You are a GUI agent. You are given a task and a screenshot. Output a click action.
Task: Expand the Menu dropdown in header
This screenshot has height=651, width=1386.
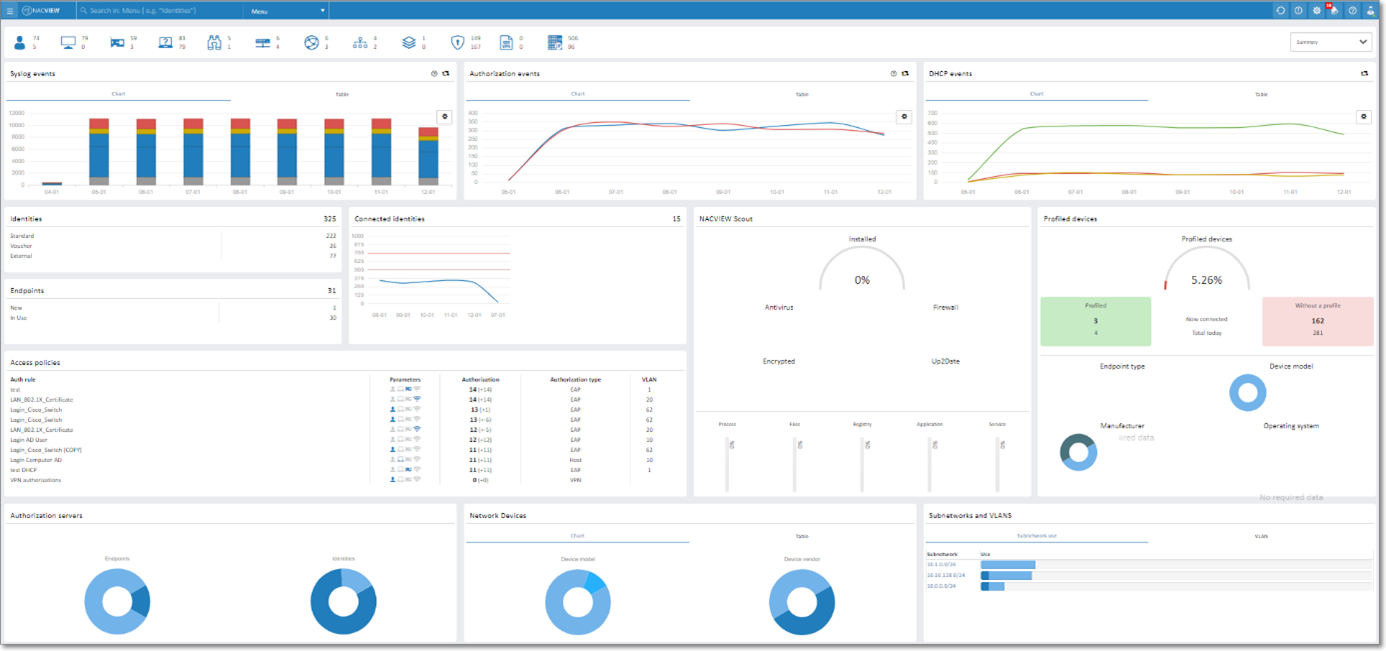pyautogui.click(x=288, y=11)
